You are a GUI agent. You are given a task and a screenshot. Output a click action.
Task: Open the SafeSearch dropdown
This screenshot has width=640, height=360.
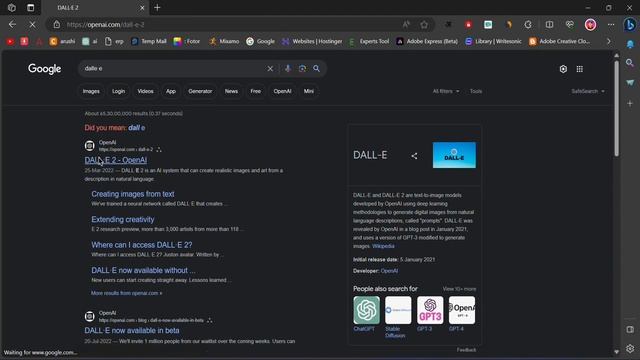point(588,91)
